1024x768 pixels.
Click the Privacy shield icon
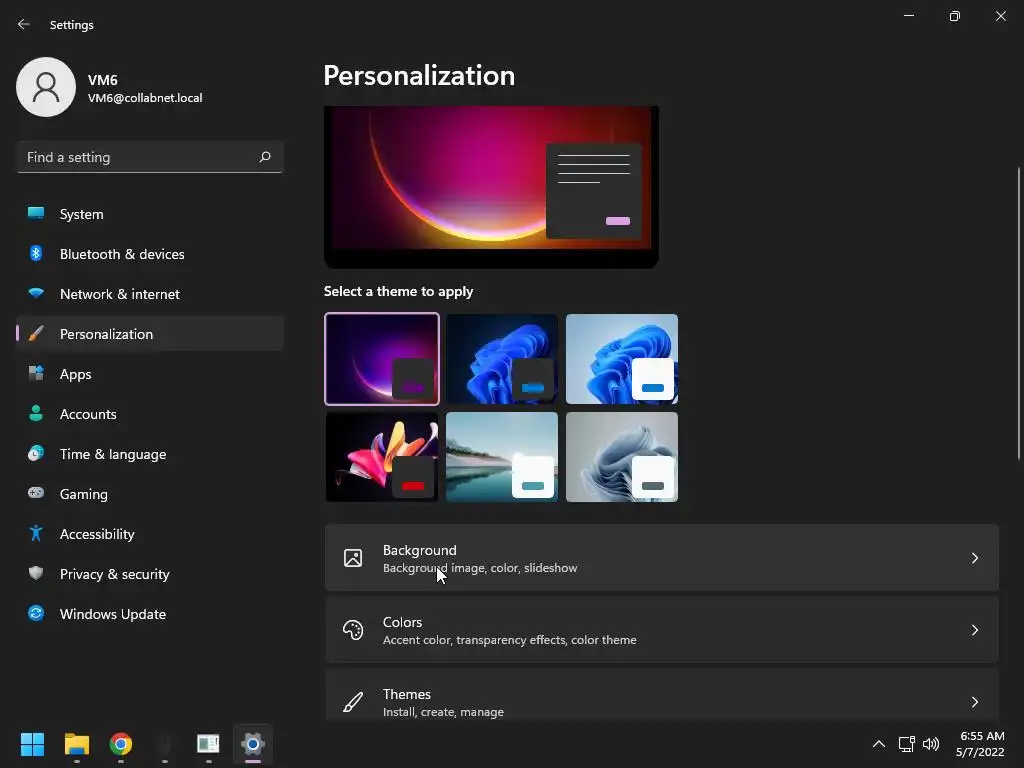click(x=36, y=573)
